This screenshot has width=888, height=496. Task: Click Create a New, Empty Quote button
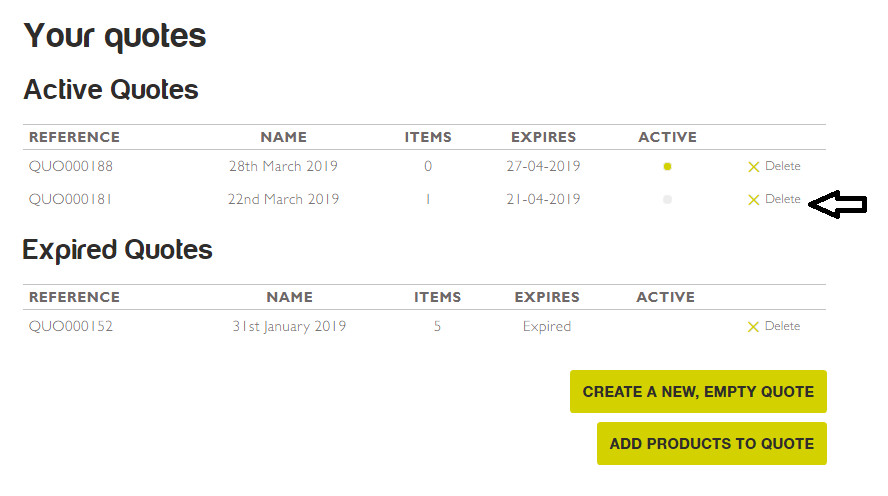point(698,392)
